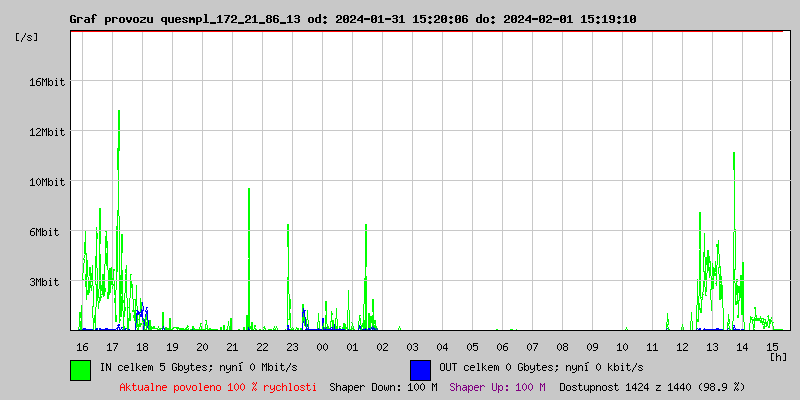
Task: Click the 'Shaper Down: 100 M' label
Action: [x=383, y=387]
